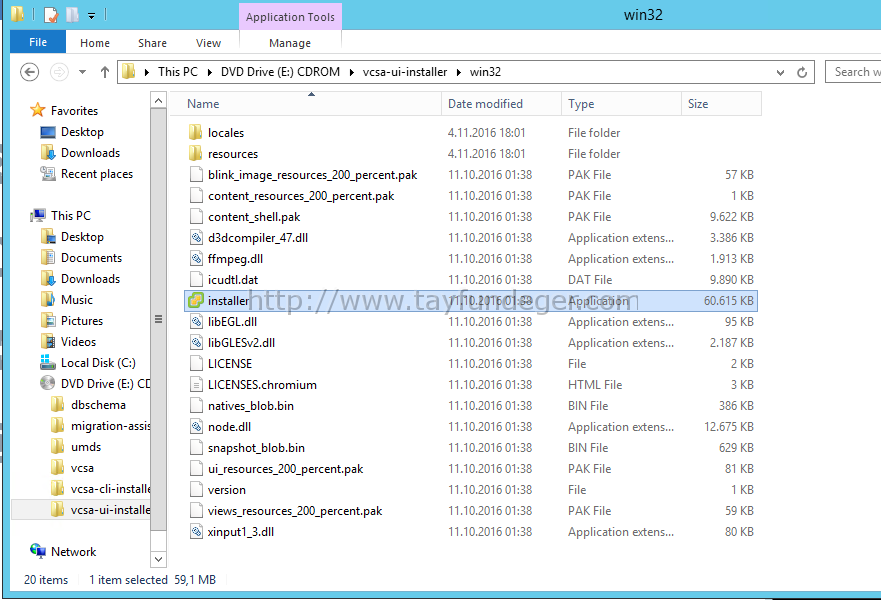This screenshot has width=881, height=600.
Task: Click vcsa-ui-installer in the address breadcrumb
Action: [405, 72]
